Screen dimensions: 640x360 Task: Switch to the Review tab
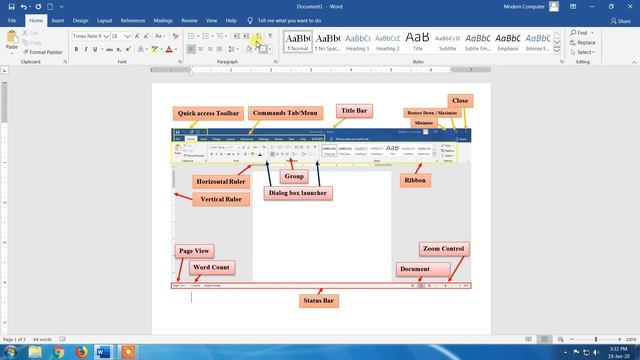(x=189, y=20)
